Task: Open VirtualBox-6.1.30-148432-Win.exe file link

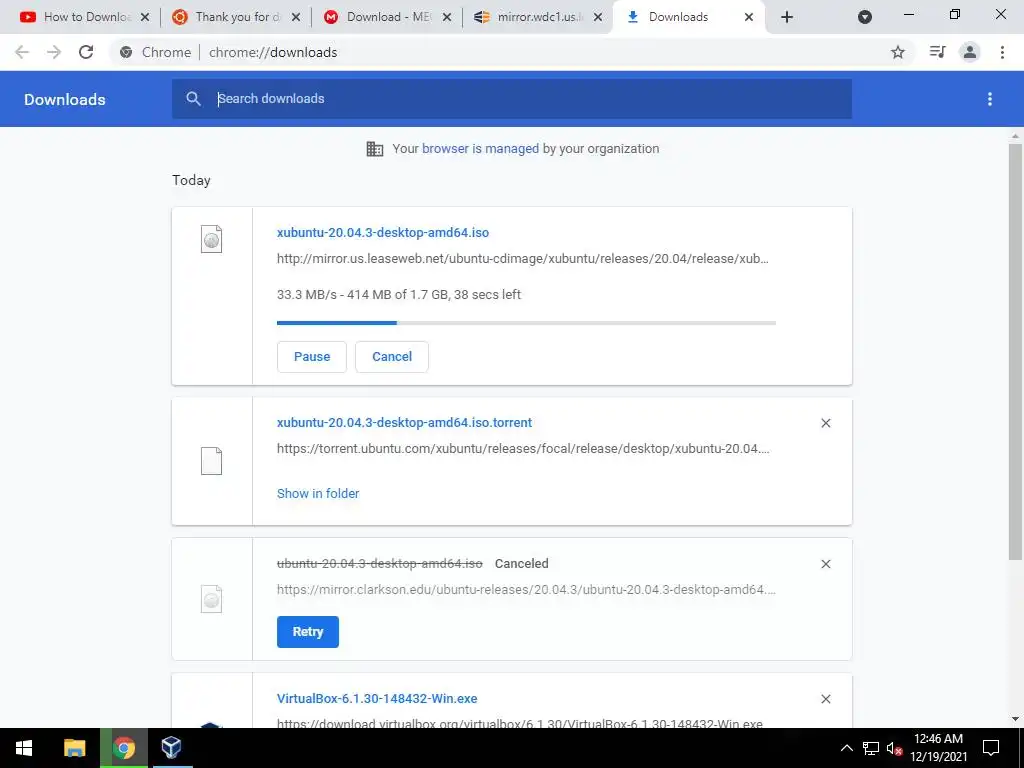Action: click(x=377, y=699)
